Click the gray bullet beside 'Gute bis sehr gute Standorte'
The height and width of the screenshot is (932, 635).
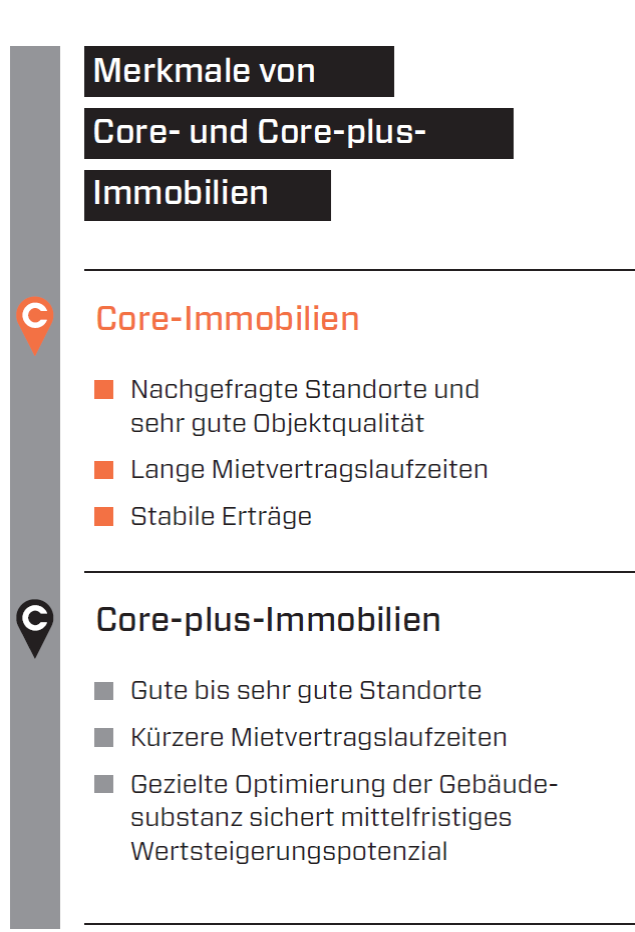[104, 691]
